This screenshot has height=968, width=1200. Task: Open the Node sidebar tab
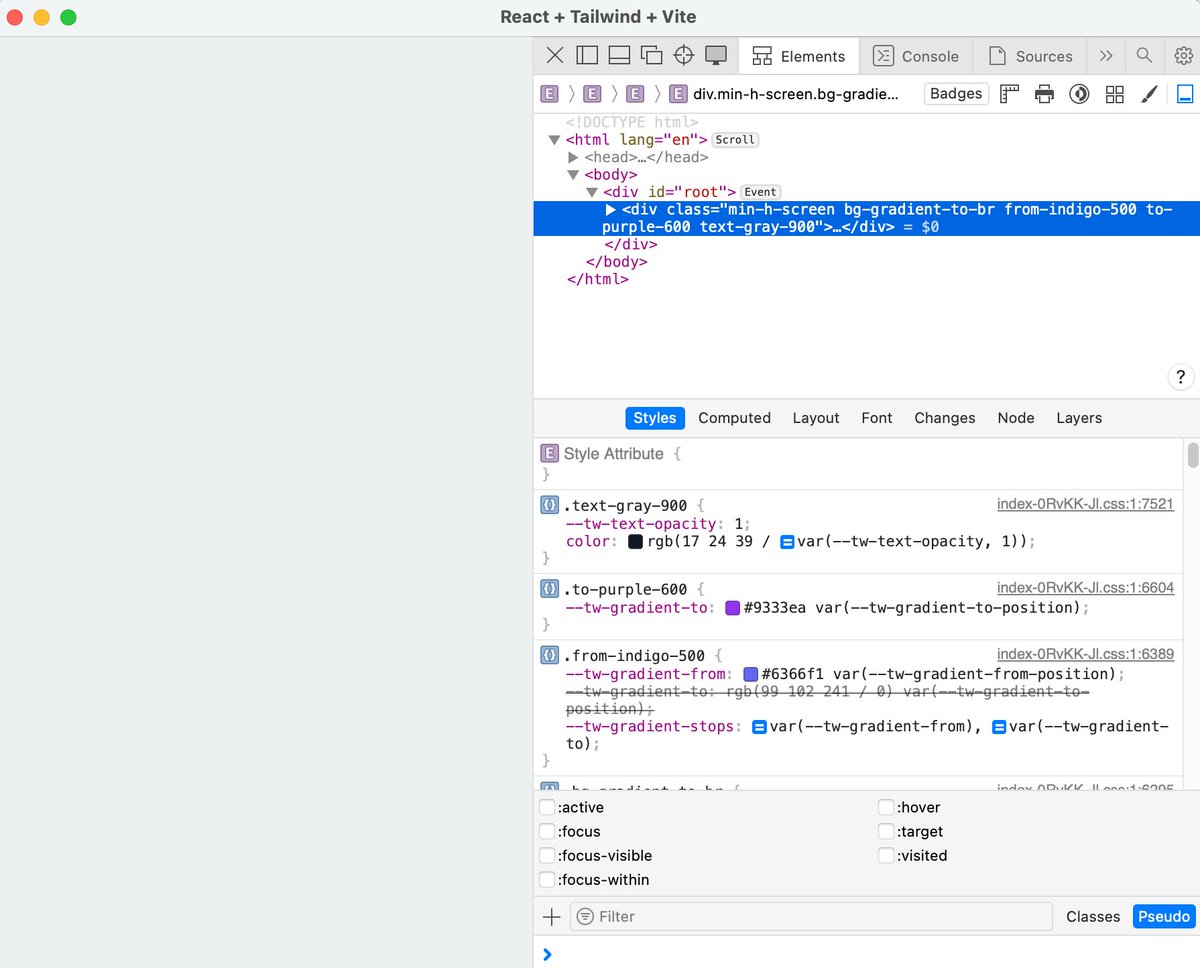coord(1016,418)
